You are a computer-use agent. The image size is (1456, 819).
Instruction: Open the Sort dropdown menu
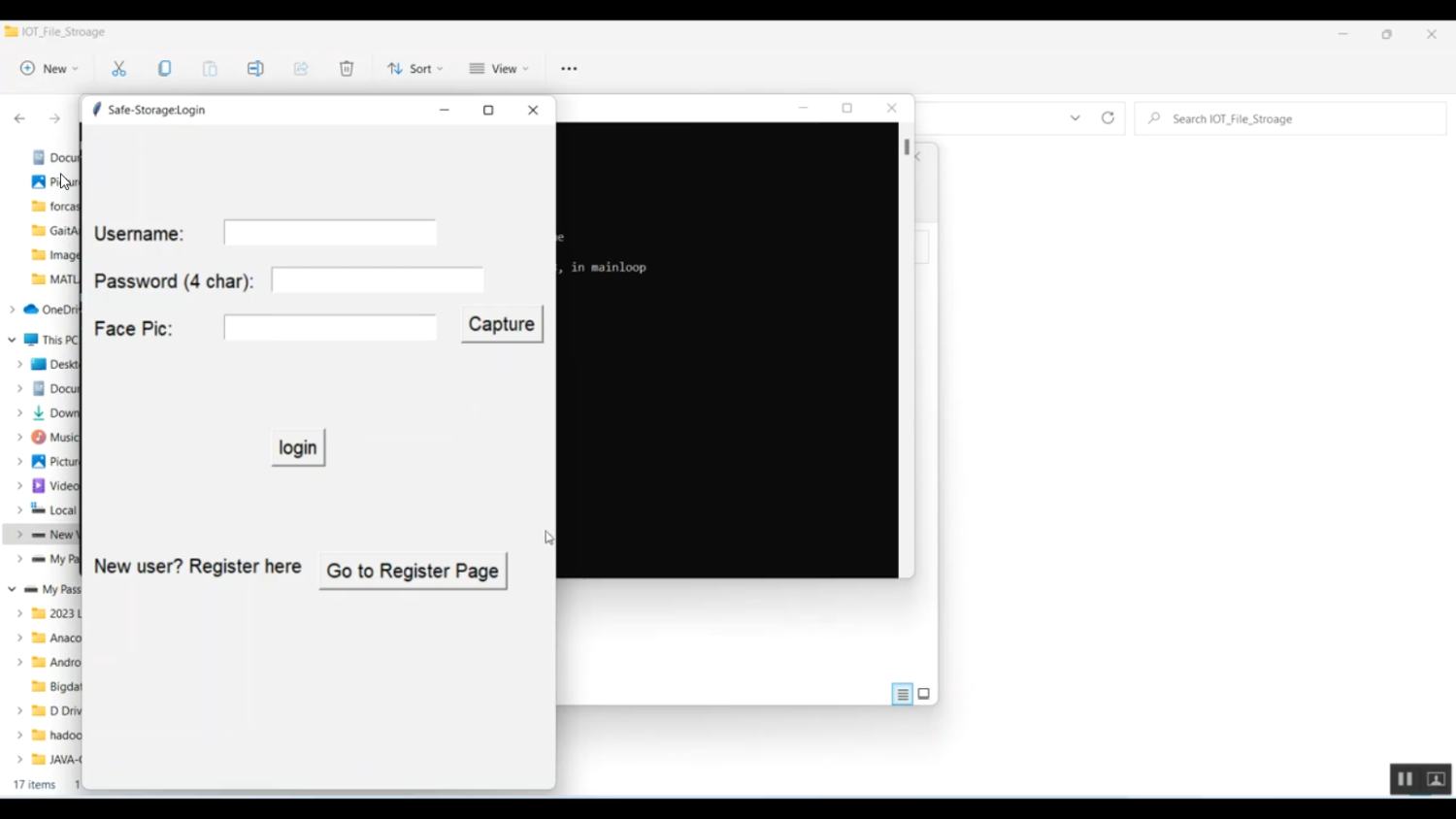point(414,69)
